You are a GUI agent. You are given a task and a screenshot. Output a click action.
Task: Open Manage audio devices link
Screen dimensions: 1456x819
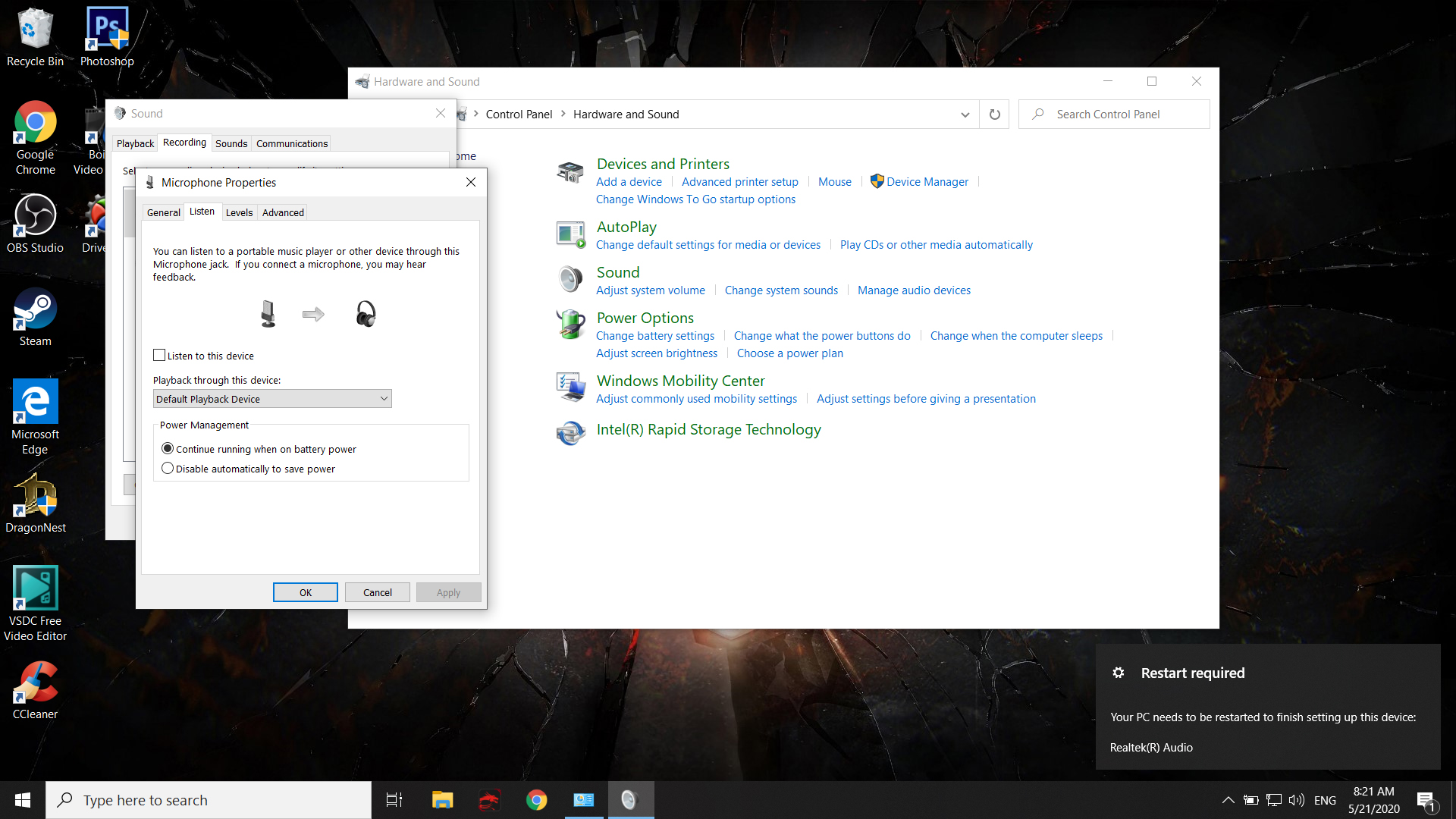914,290
